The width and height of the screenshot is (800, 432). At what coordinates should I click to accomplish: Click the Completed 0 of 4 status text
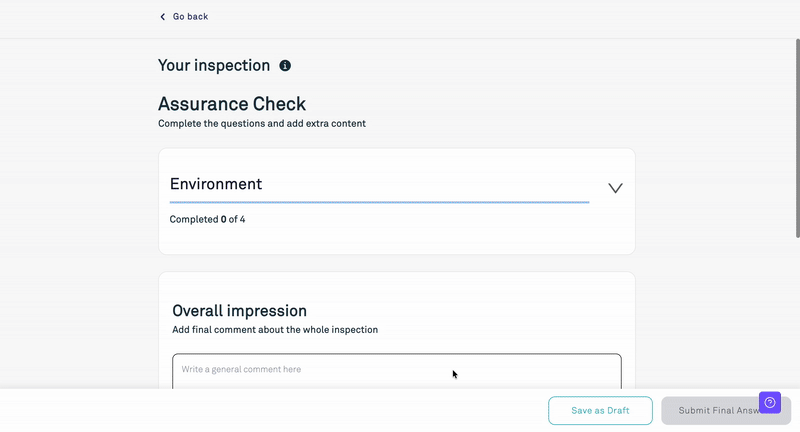pos(207,219)
